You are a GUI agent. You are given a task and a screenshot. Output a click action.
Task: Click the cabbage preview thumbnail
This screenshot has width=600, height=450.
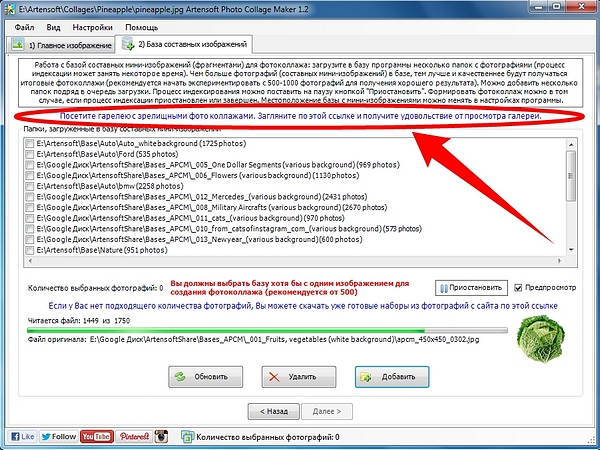pos(540,339)
